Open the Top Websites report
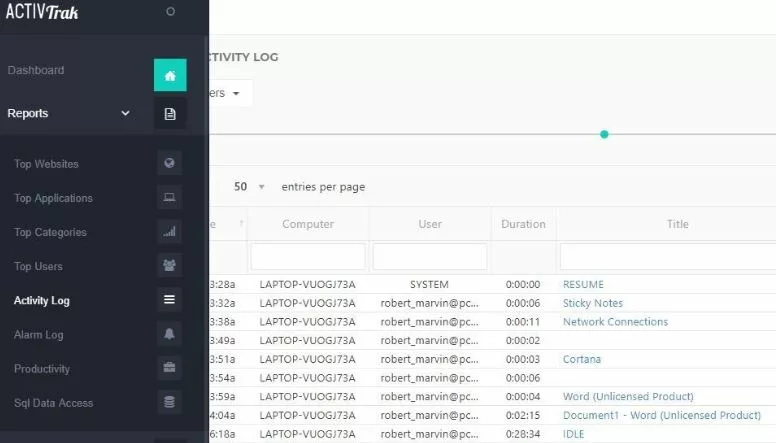Screen dimensions: 776x443 pos(46,164)
